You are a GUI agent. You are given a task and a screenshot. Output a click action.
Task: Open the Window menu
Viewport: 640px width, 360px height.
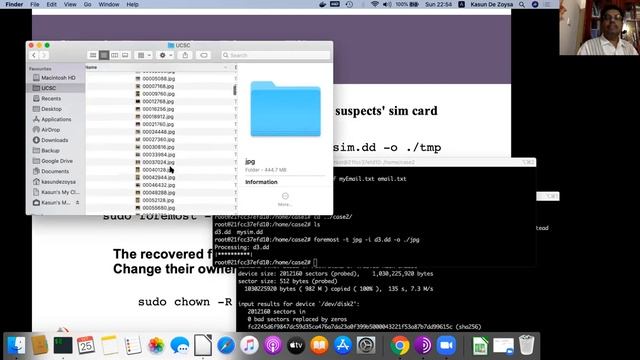109,4
